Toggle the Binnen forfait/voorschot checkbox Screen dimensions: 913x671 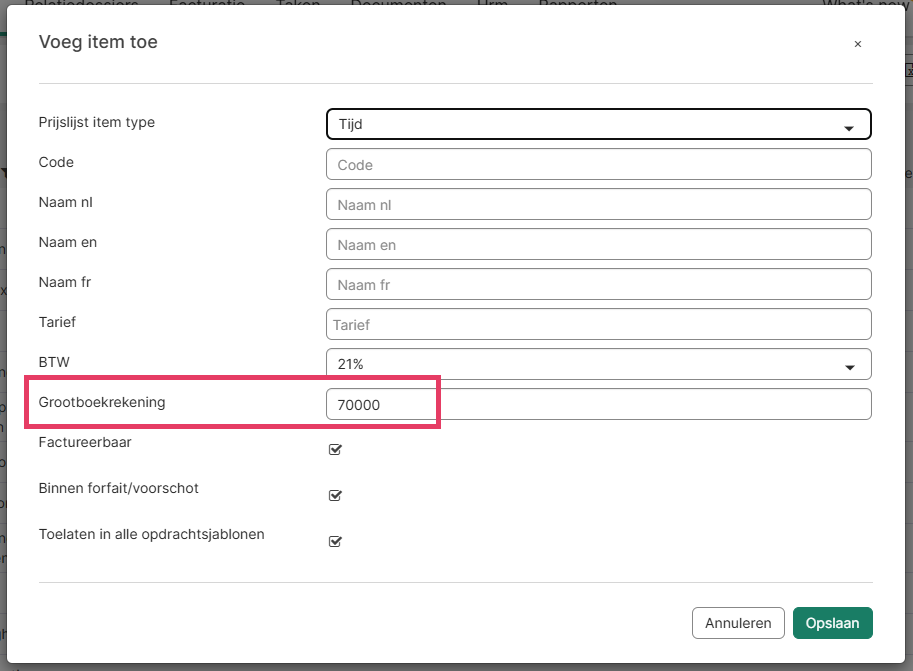[335, 495]
